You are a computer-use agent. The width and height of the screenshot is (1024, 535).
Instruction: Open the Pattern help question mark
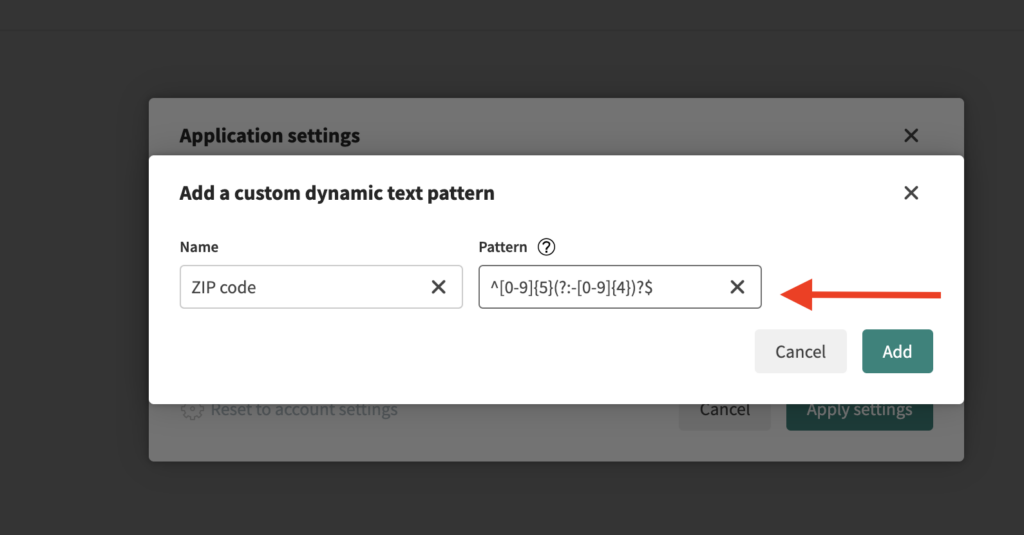pyautogui.click(x=546, y=247)
